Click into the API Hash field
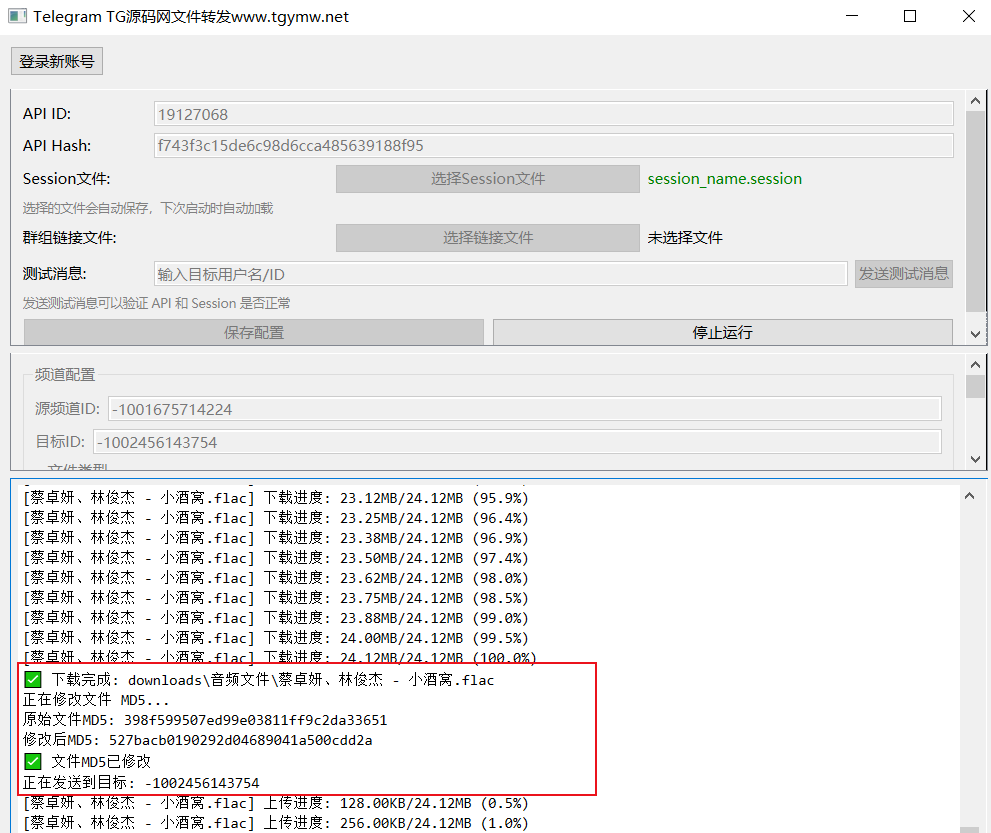This screenshot has height=833, width=991. click(554, 145)
